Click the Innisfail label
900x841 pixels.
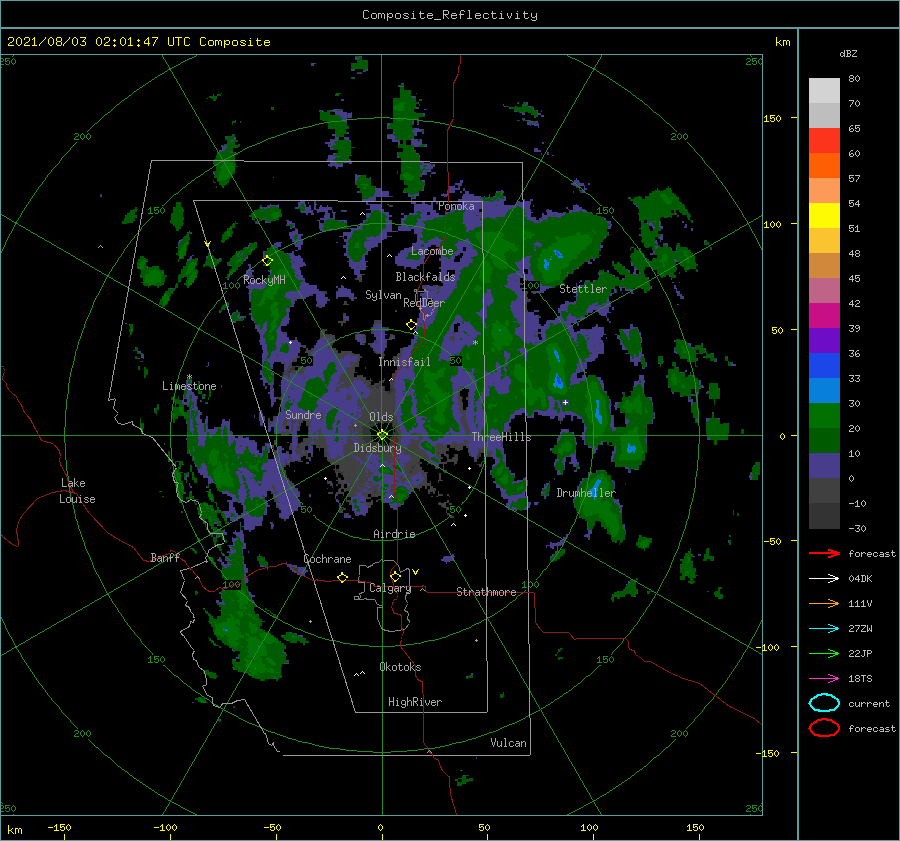[x=404, y=362]
